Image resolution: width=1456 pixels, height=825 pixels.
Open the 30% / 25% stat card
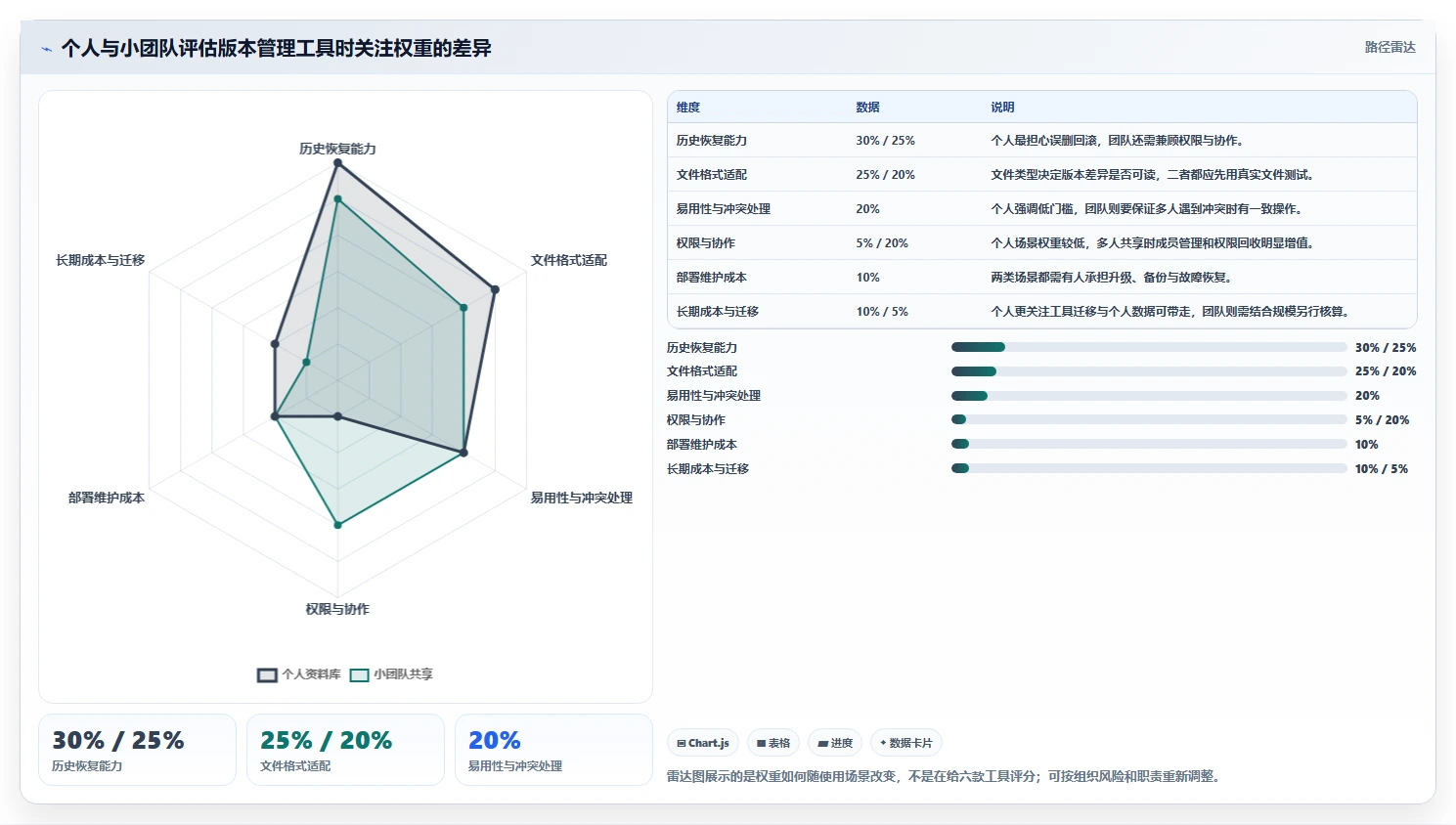coord(137,750)
